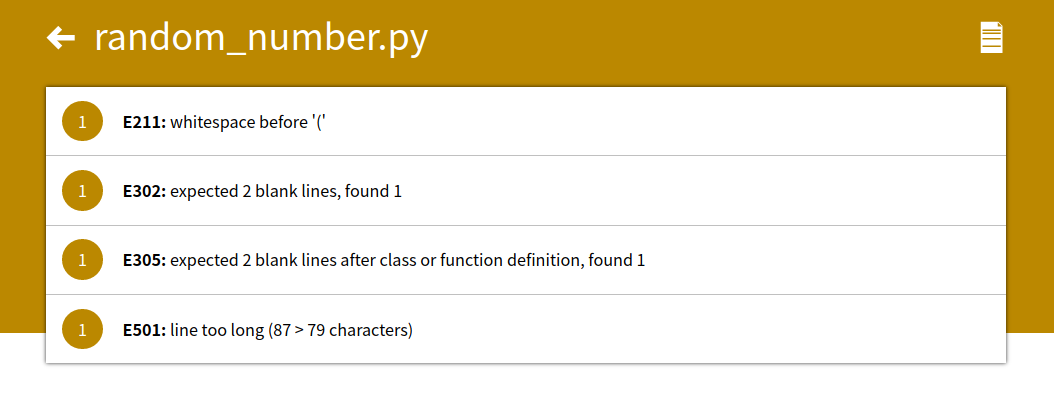The image size is (1054, 405).
Task: Click the E501 count badge circle
Action: coord(83,329)
